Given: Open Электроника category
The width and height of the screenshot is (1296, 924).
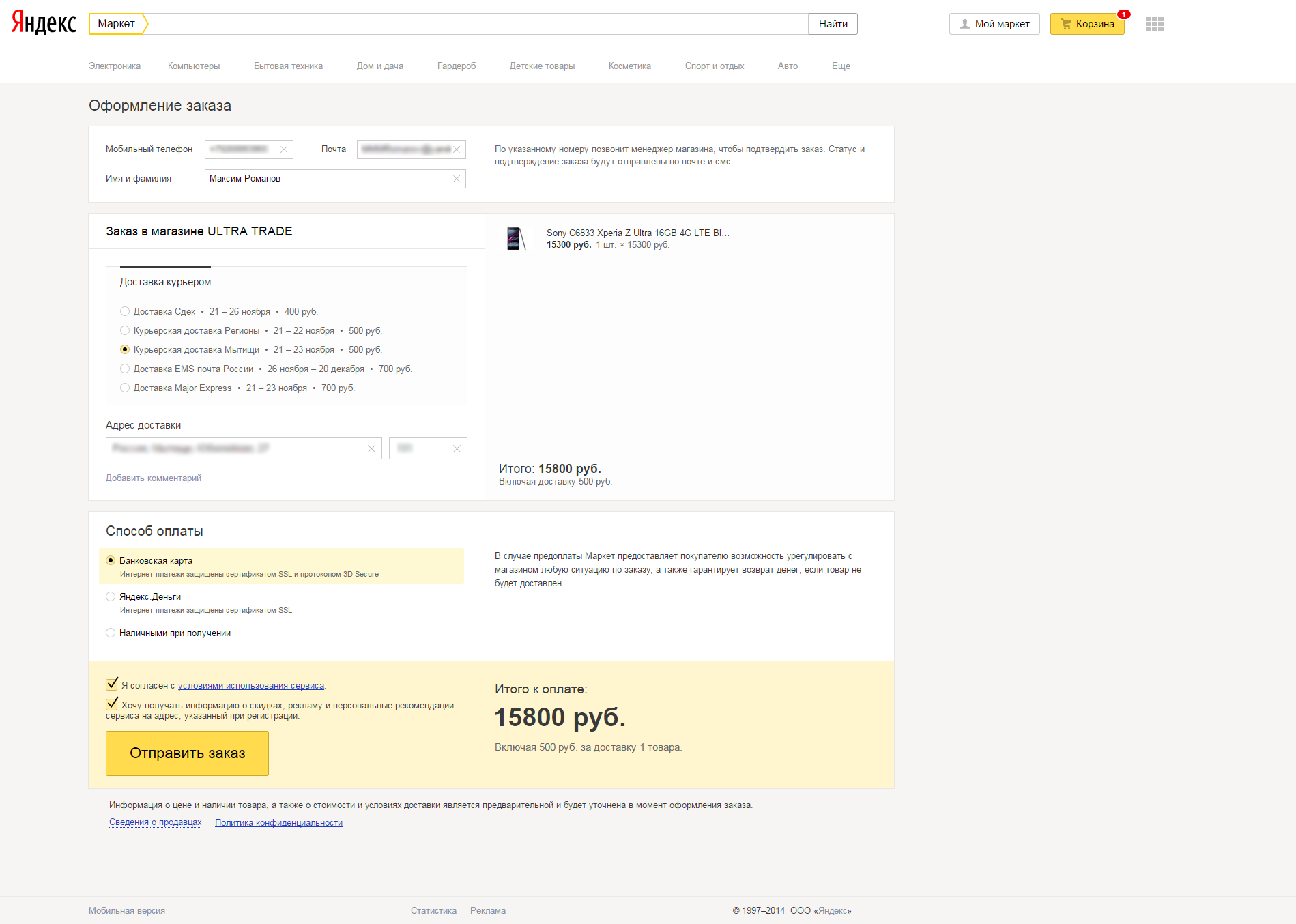Looking at the screenshot, I should [x=115, y=66].
